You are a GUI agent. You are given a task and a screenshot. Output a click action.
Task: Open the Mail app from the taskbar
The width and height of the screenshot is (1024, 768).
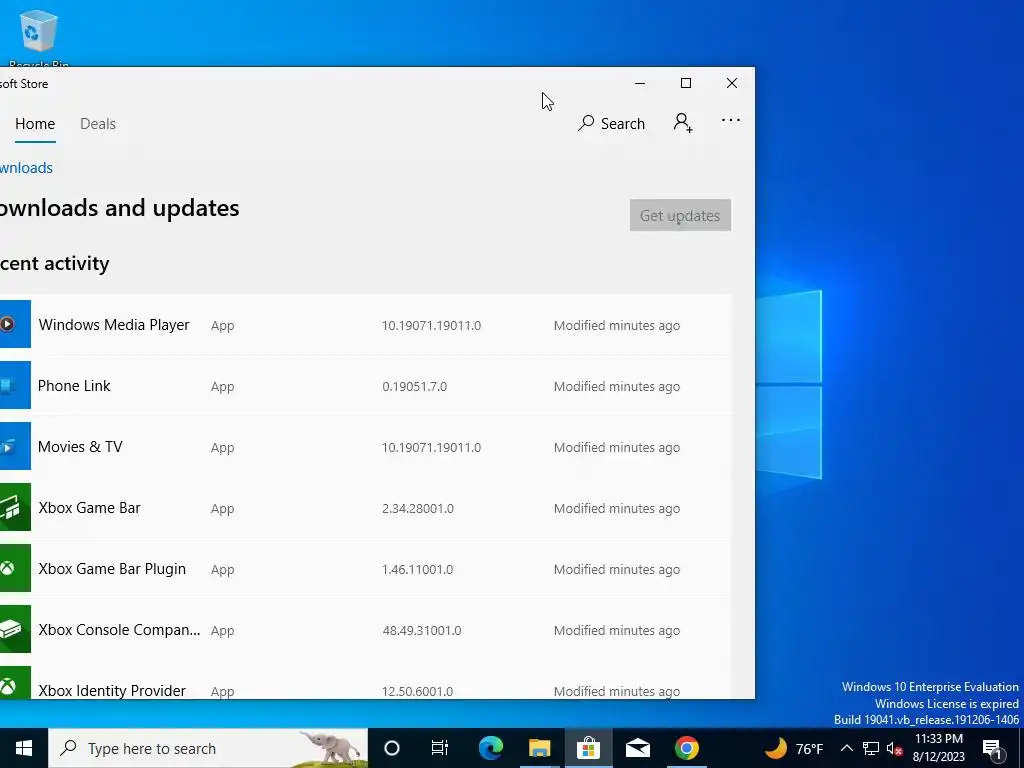coord(637,748)
